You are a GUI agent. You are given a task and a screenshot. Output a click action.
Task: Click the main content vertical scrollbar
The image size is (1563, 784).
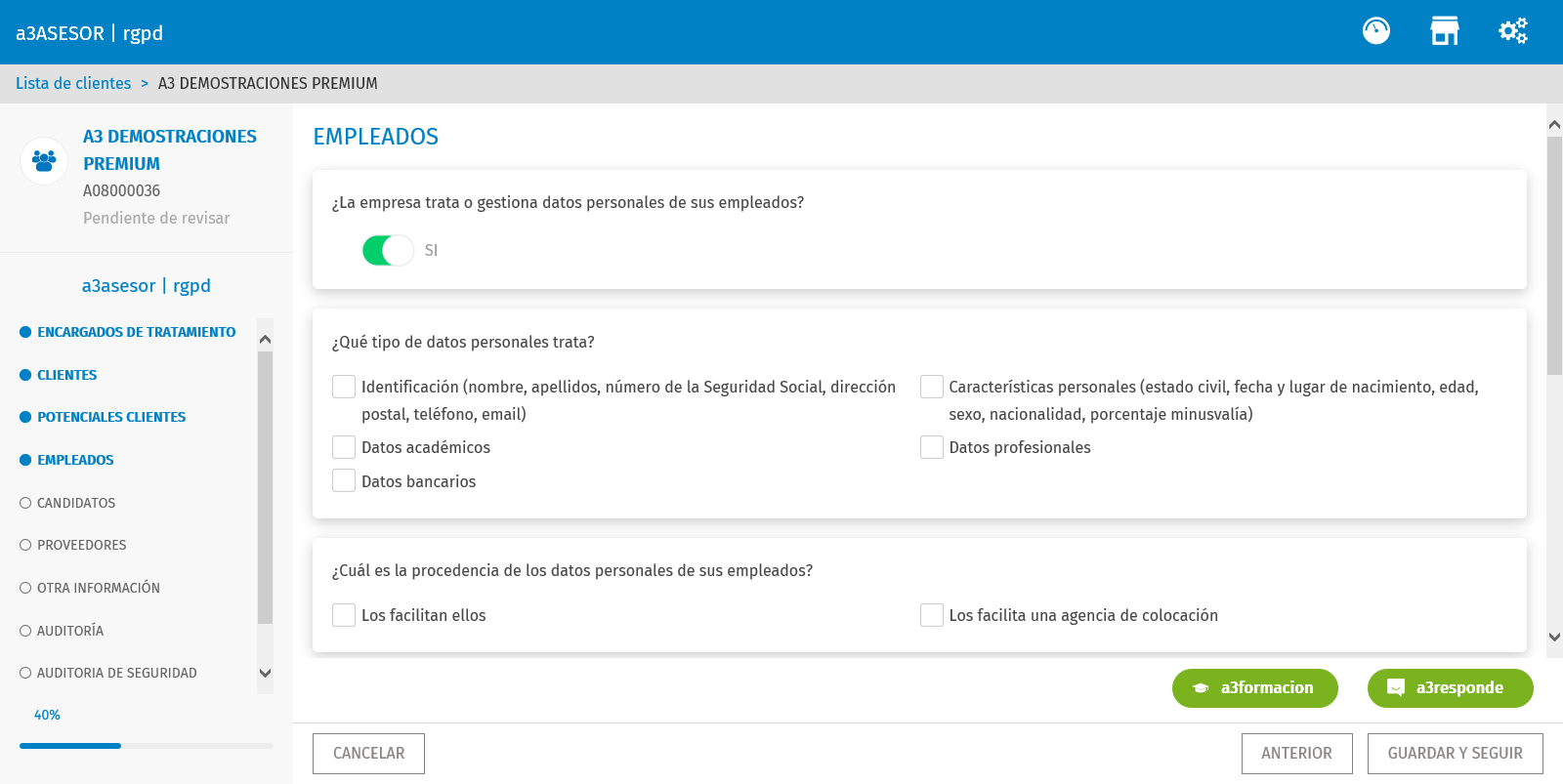point(1554,256)
